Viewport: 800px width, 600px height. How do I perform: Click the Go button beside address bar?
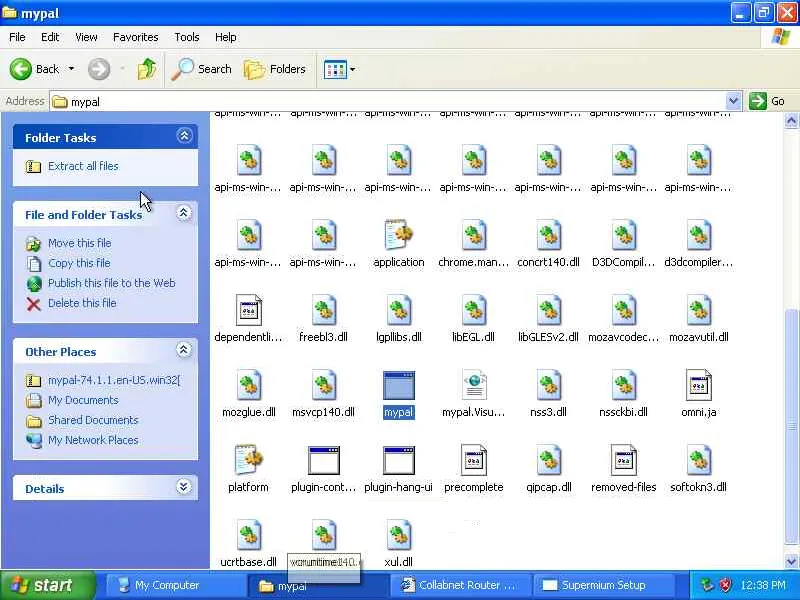pyautogui.click(x=767, y=101)
